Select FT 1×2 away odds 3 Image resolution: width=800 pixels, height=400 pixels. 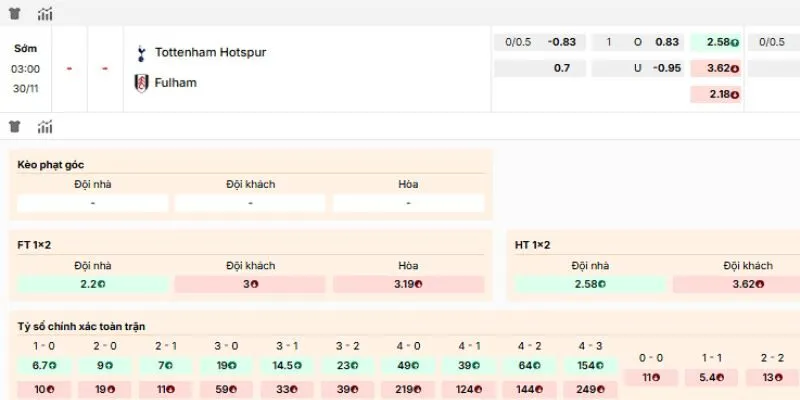(250, 284)
